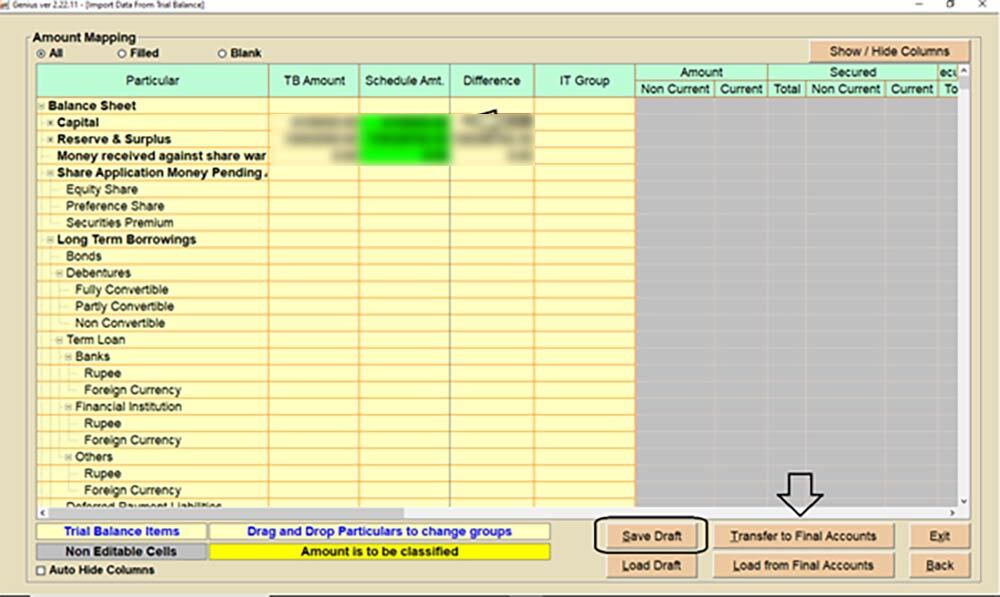Select Money received against share warrants row
The image size is (1000, 597).
point(161,156)
